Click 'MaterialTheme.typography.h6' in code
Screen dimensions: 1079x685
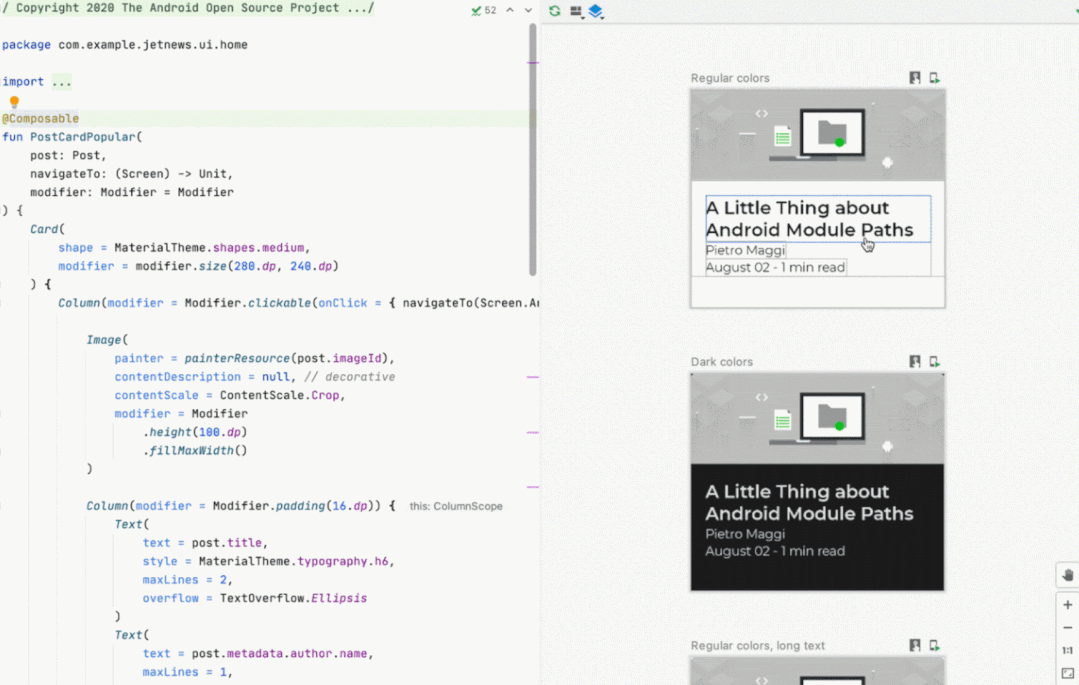pos(294,561)
